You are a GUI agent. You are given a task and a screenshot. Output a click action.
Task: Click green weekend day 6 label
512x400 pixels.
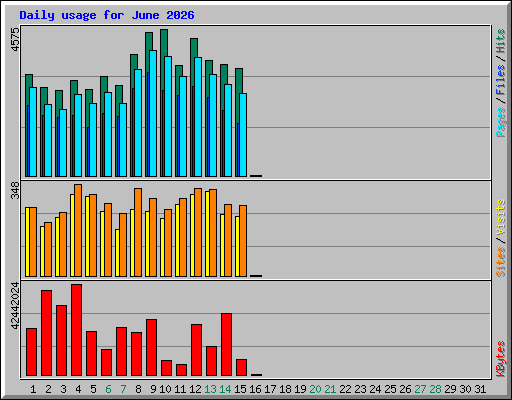coord(108,389)
